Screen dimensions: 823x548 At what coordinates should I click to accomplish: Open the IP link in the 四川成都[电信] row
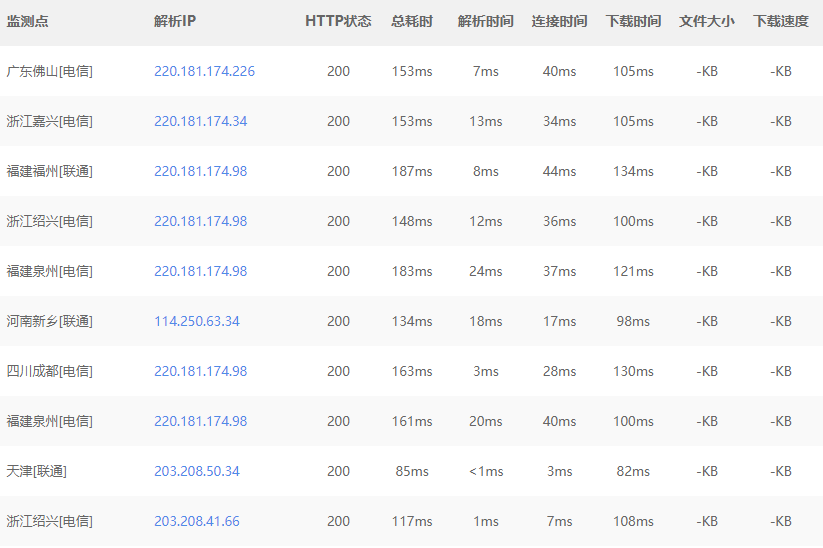(200, 371)
